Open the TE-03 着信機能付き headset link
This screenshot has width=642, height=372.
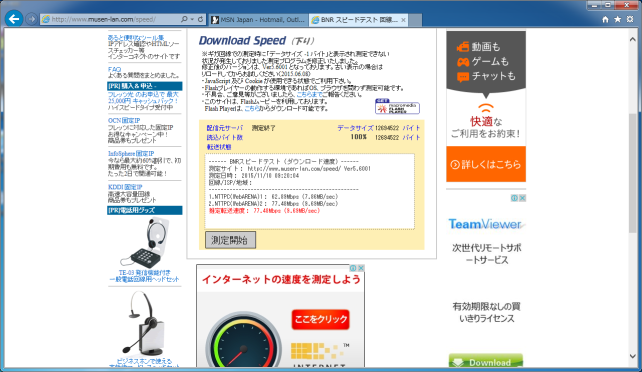144,276
